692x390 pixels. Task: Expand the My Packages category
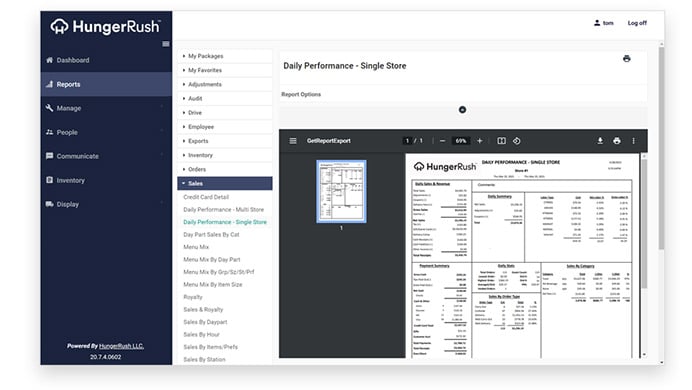coord(225,56)
